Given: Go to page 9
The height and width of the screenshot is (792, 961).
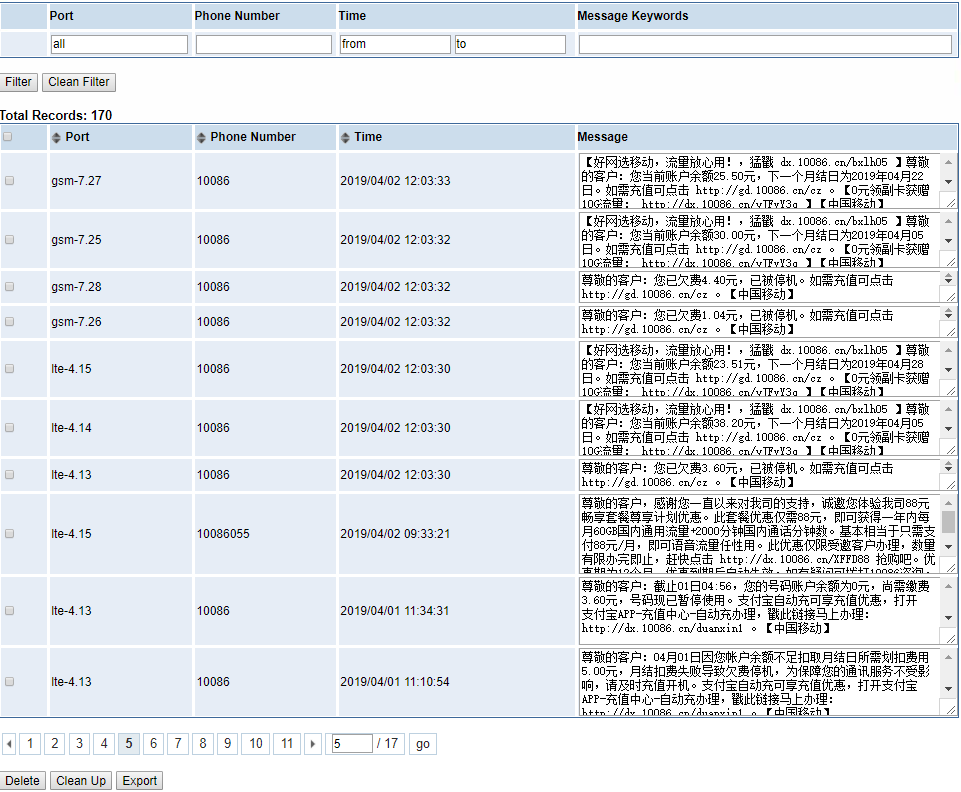Looking at the screenshot, I should pos(227,744).
